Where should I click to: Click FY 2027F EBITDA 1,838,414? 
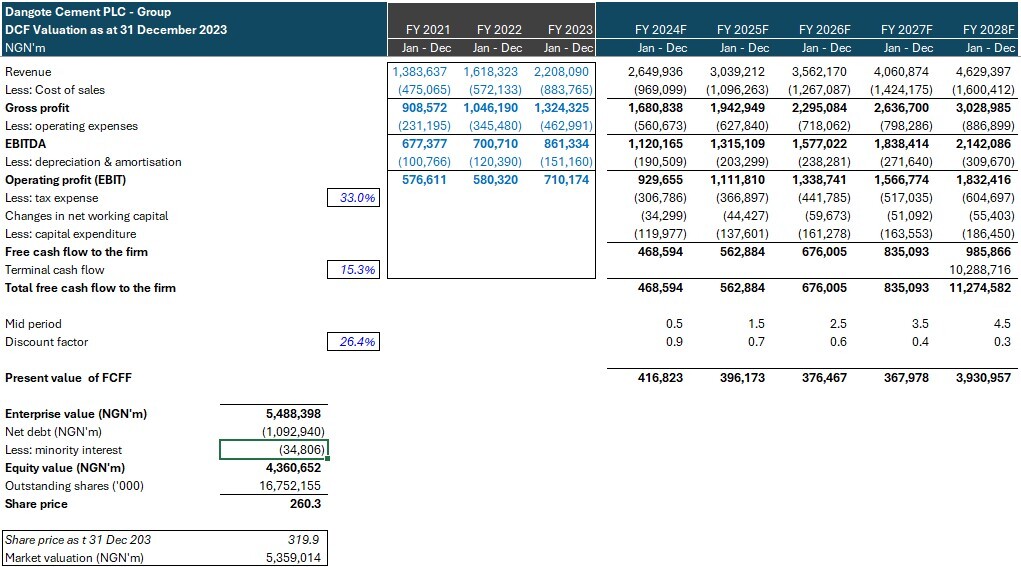(903, 144)
